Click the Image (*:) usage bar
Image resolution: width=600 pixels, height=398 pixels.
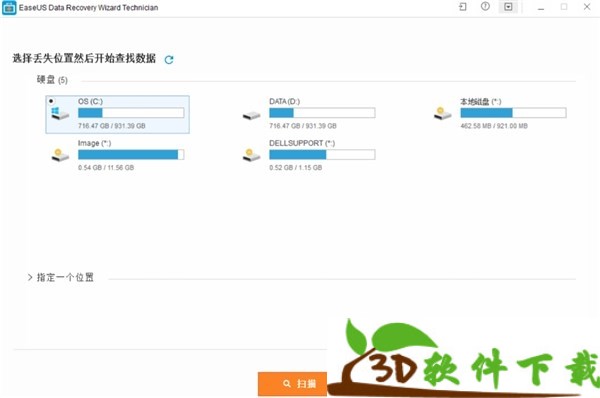131,154
